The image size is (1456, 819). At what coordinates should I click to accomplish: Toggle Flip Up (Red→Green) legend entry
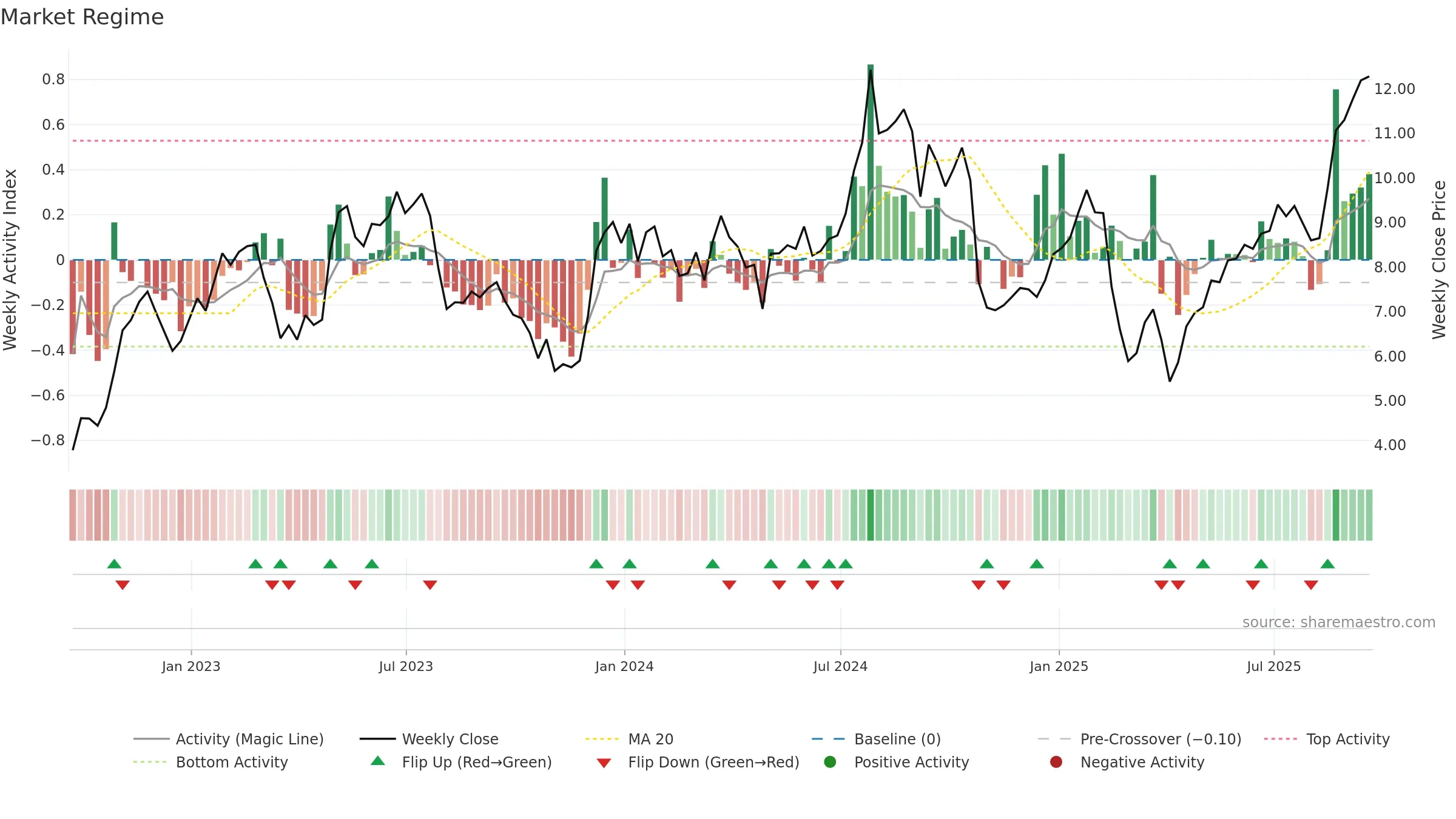(461, 762)
